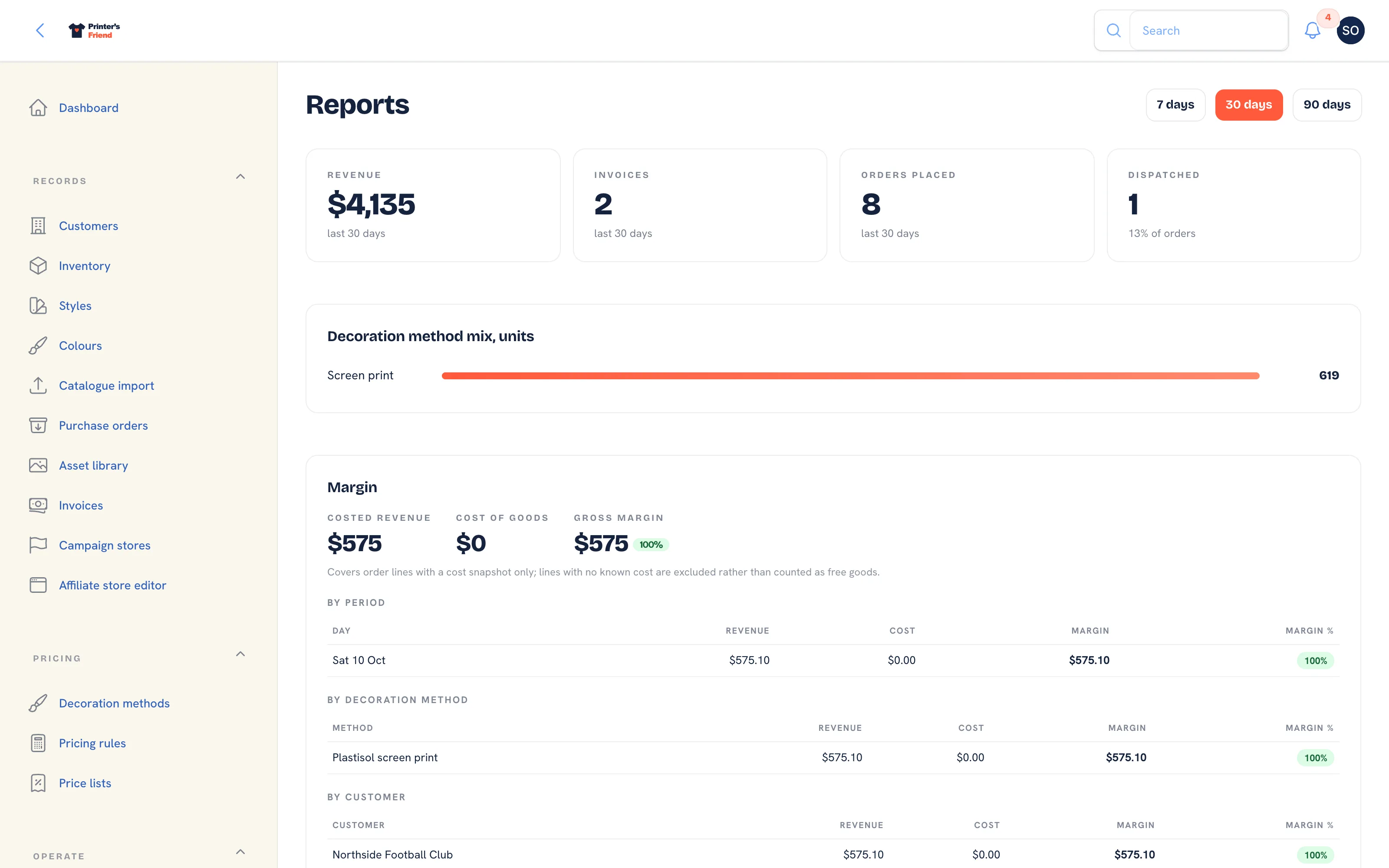Image resolution: width=1389 pixels, height=868 pixels.
Task: Click Northside Football Club row
Action: 833,854
